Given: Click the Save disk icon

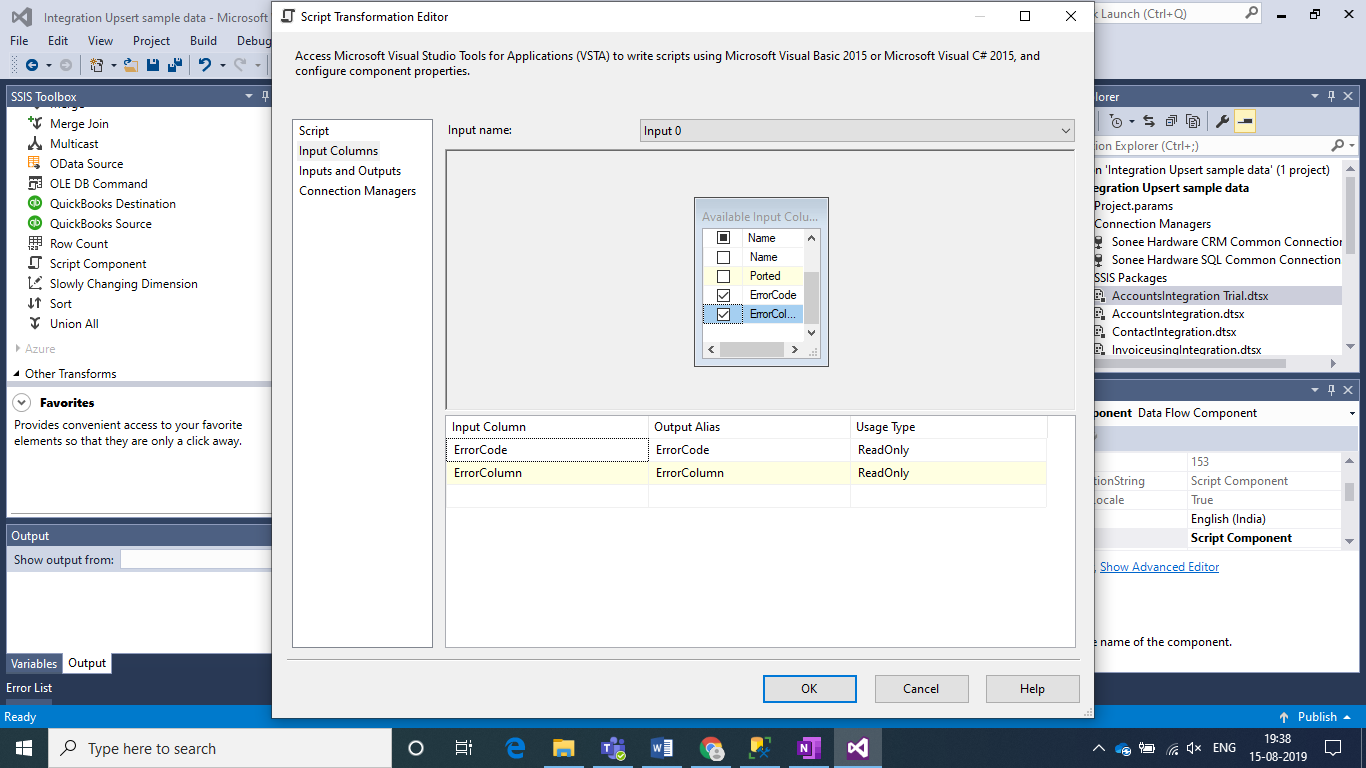Looking at the screenshot, I should point(153,65).
